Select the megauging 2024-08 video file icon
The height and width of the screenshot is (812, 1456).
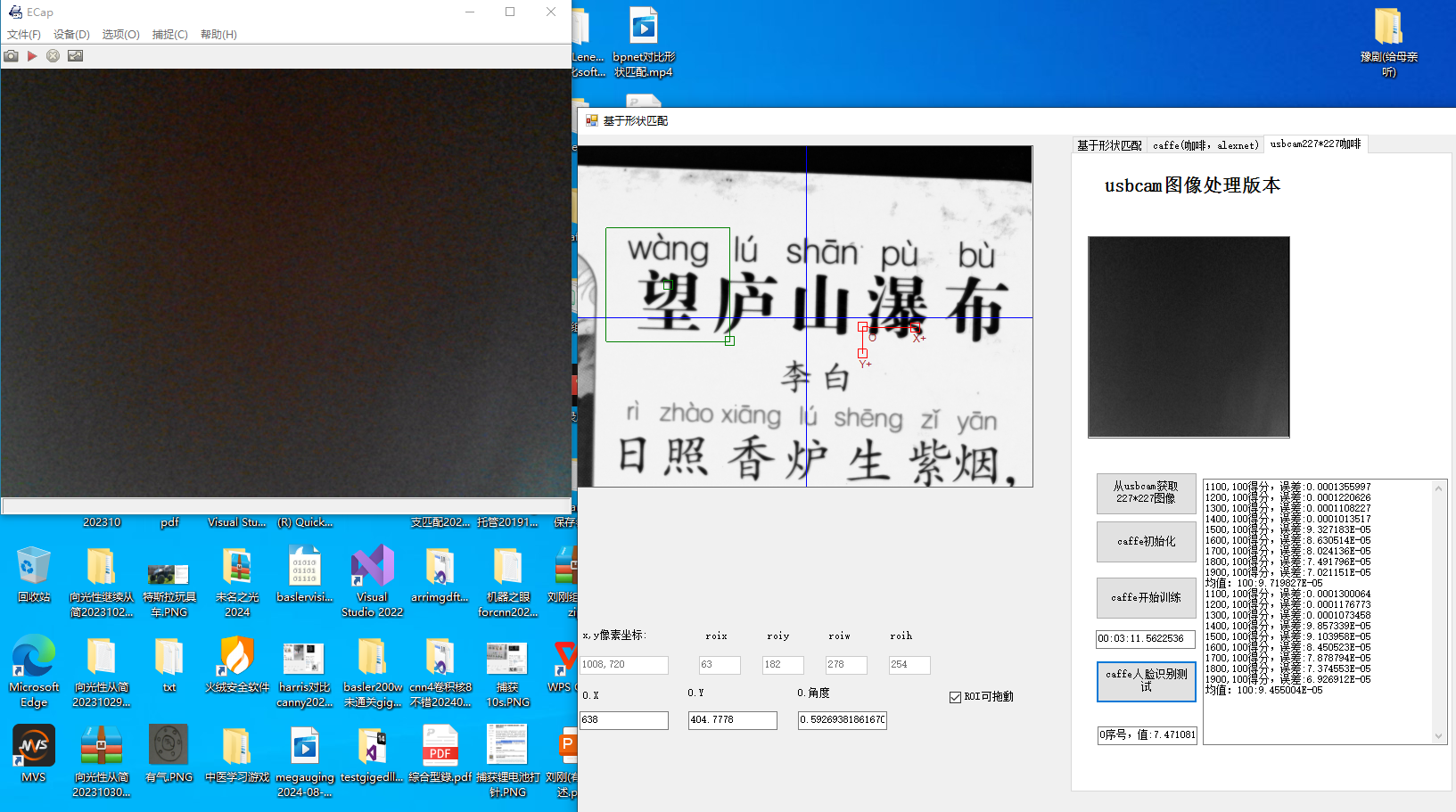305,760
